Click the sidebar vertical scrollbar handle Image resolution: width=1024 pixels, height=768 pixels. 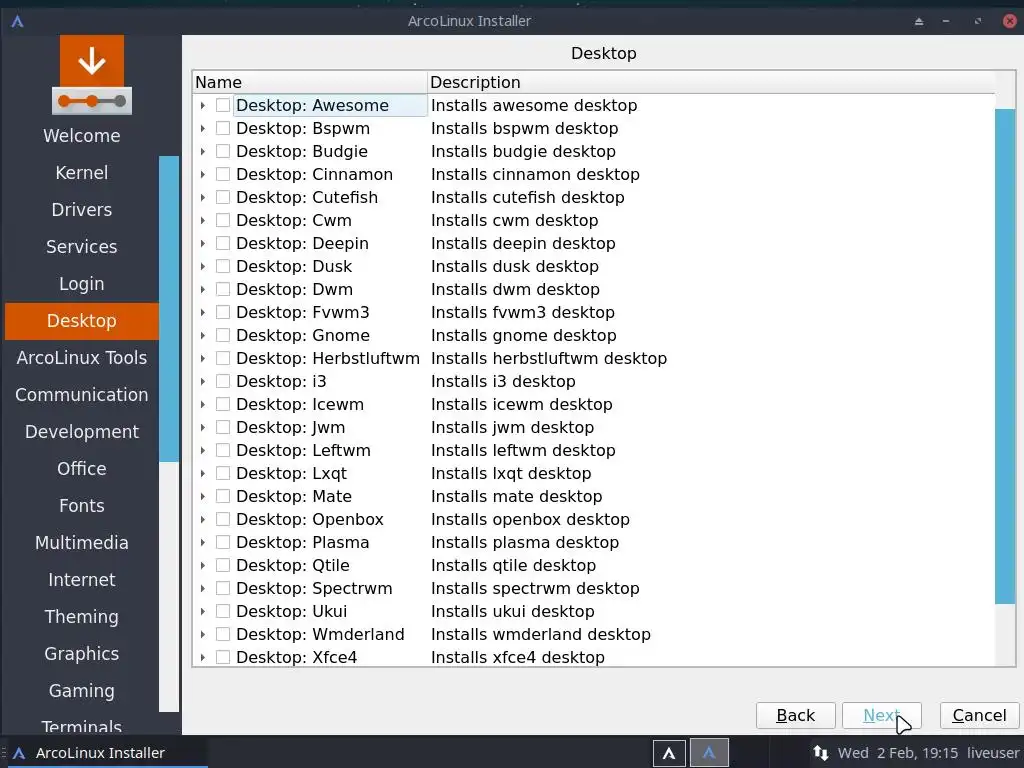pos(168,309)
